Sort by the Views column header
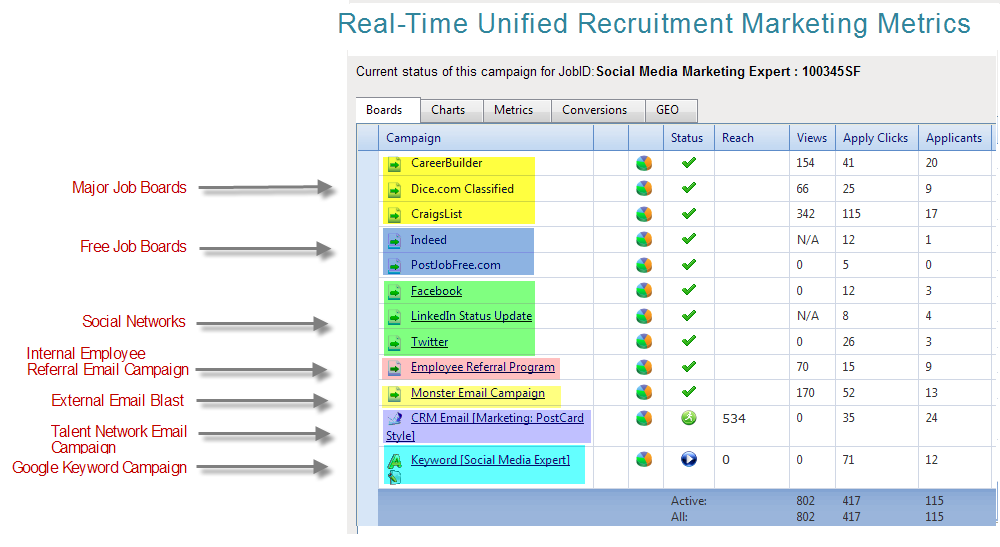This screenshot has width=1000, height=547. 811,138
